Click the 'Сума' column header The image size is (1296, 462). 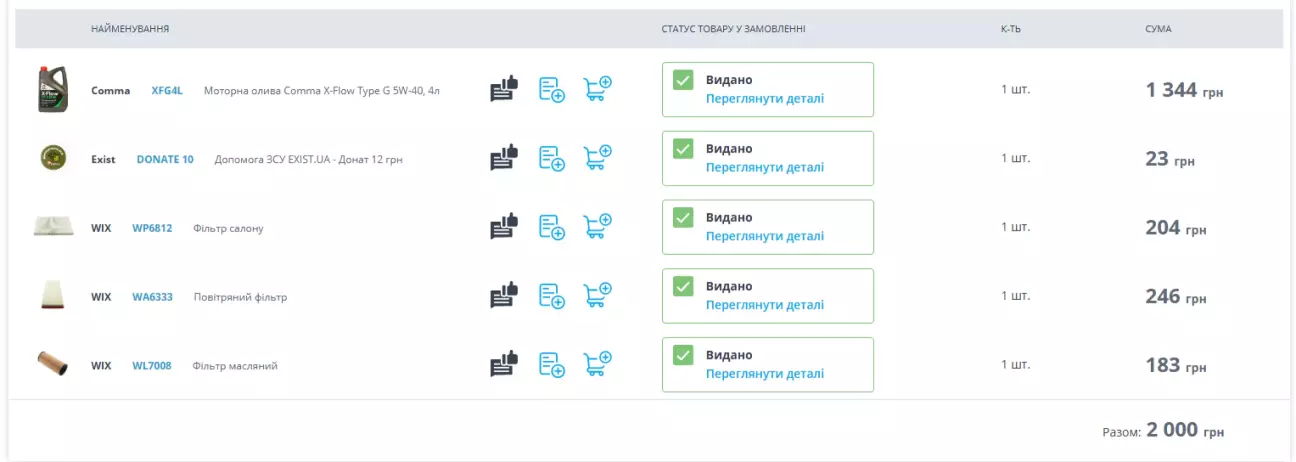(x=1158, y=29)
